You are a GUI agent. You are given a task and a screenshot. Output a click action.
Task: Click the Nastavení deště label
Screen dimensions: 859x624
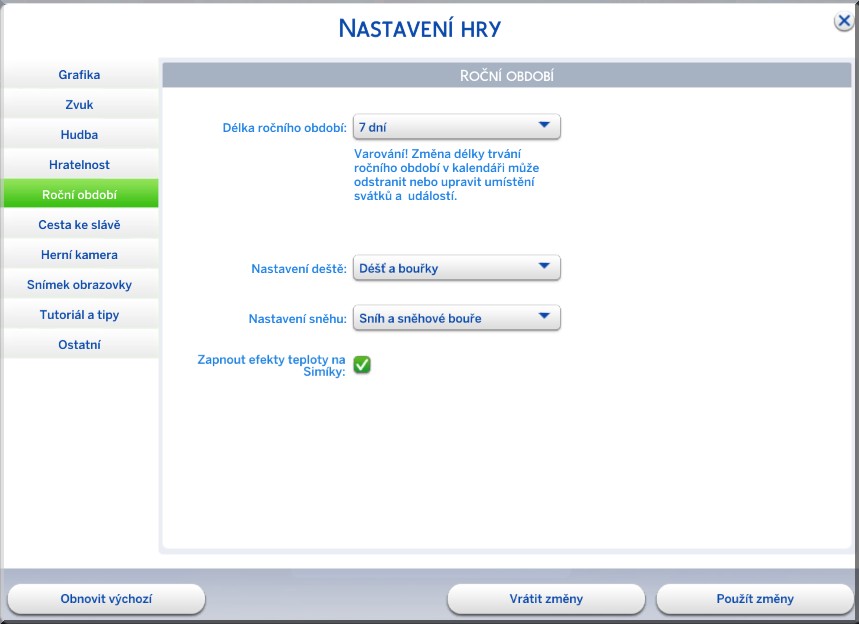pyautogui.click(x=299, y=269)
